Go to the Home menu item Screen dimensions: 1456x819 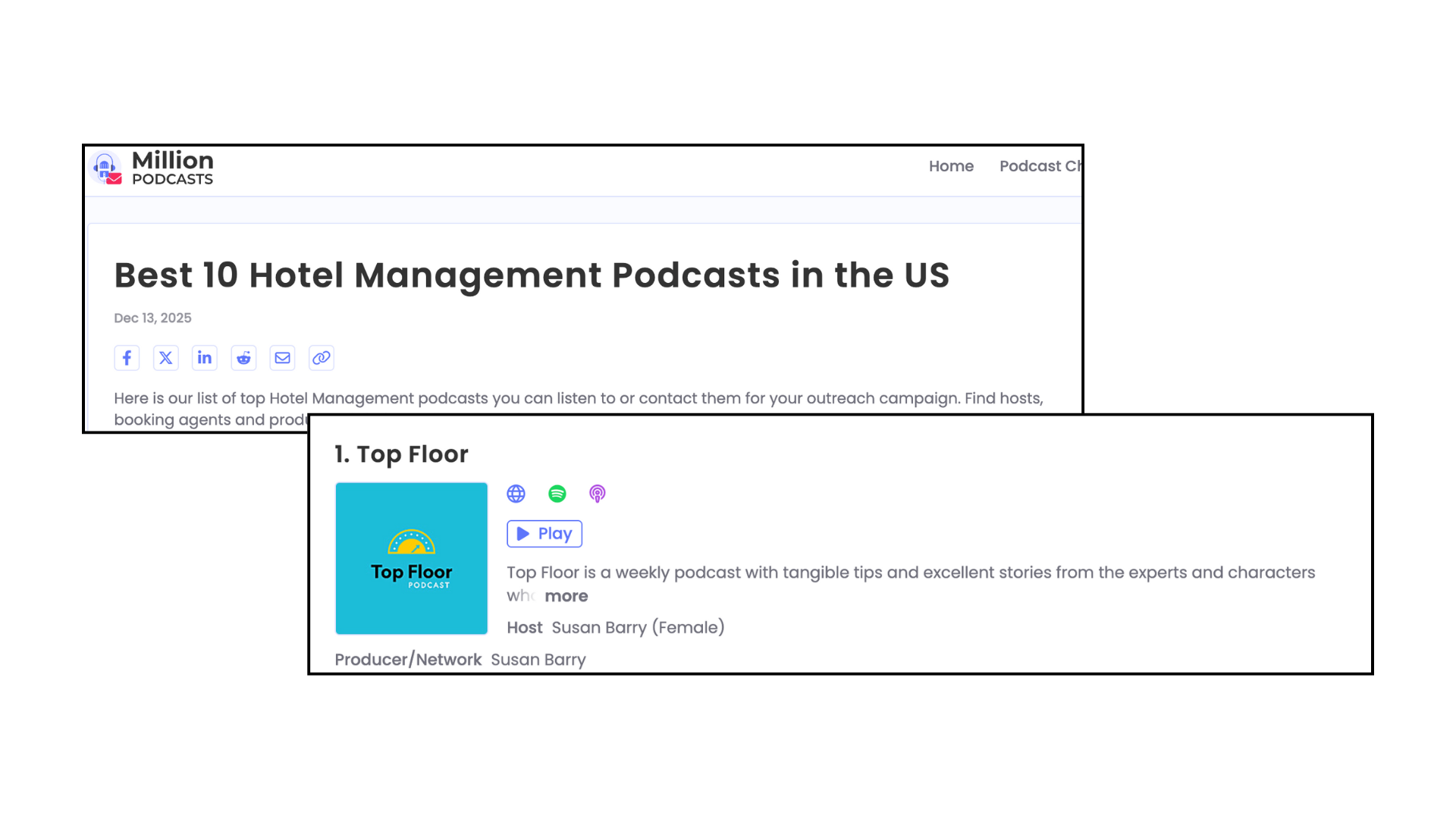[951, 166]
